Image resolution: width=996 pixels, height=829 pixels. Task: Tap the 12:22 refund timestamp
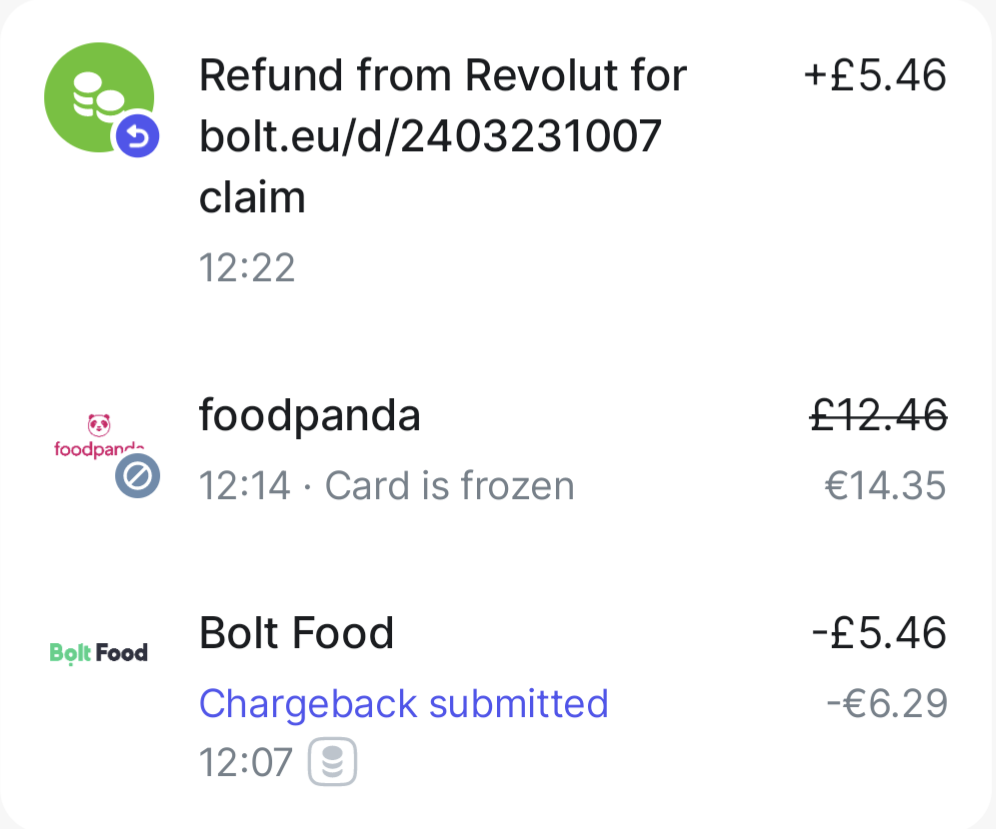tap(247, 268)
